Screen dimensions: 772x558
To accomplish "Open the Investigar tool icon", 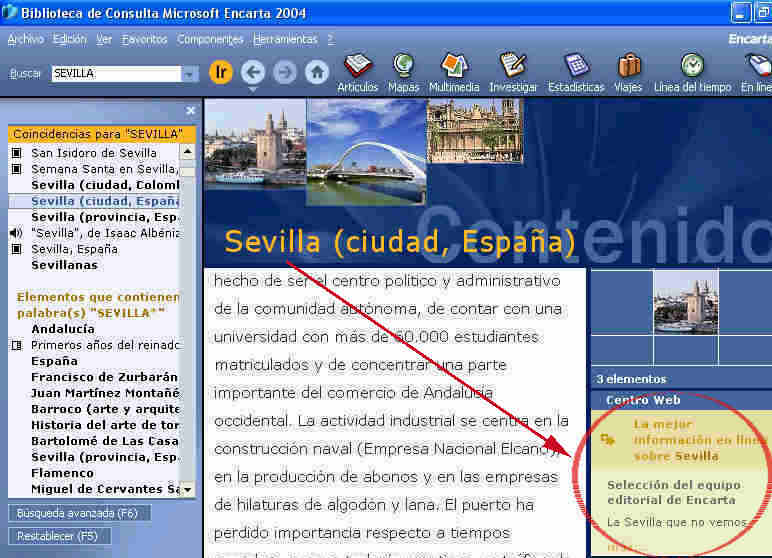I will coord(513,67).
